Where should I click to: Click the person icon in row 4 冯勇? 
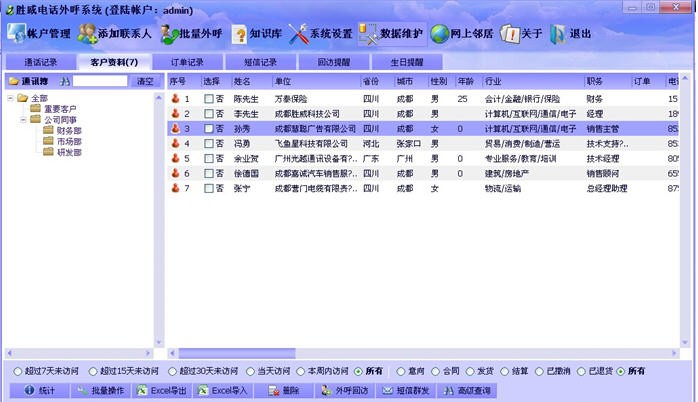pos(175,143)
